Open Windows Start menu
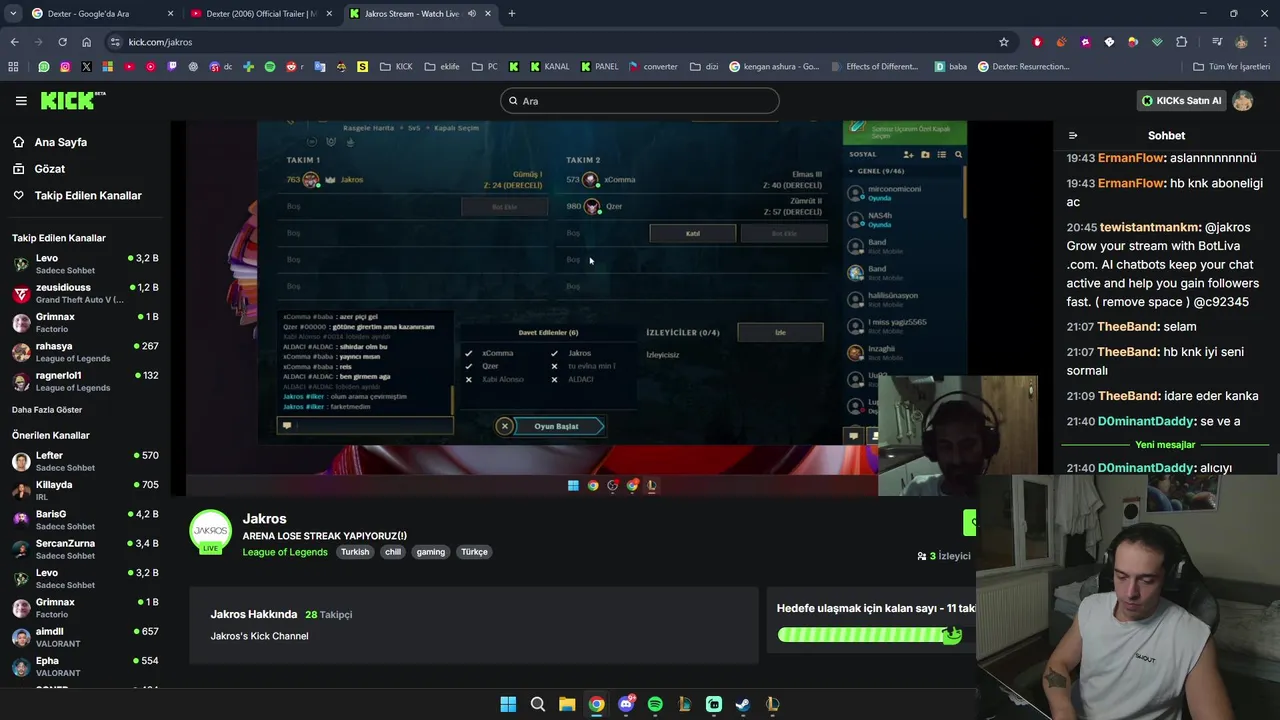1280x720 pixels. (508, 704)
